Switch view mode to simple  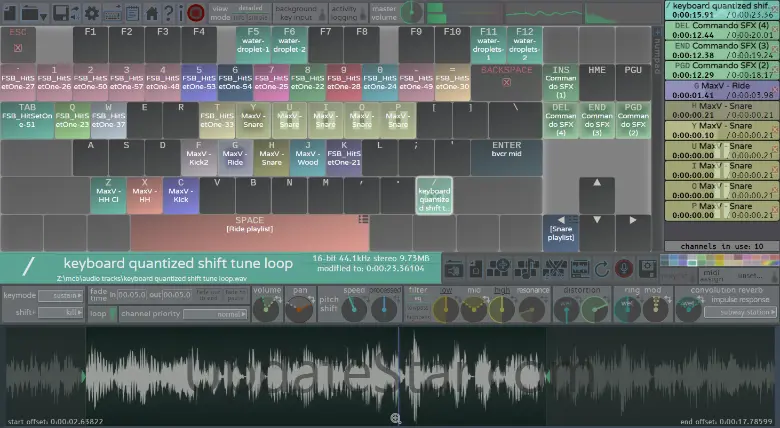pyautogui.click(x=257, y=18)
